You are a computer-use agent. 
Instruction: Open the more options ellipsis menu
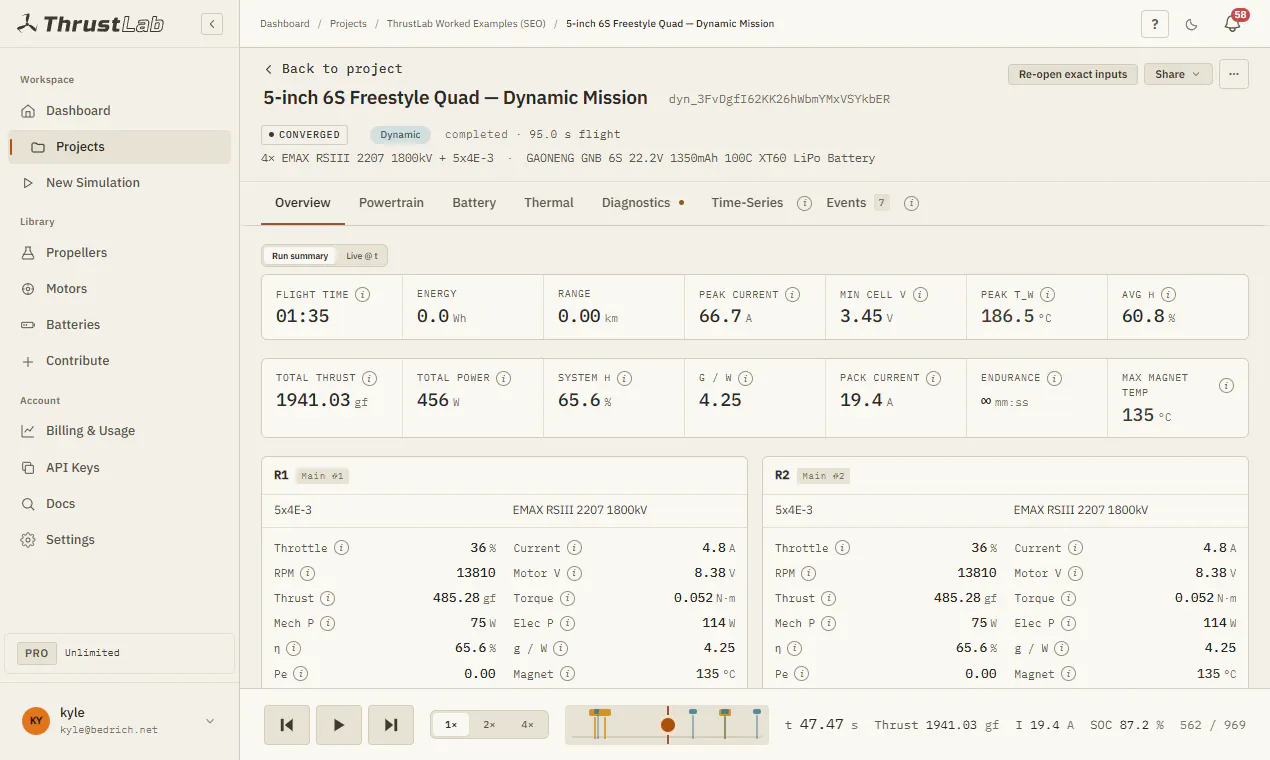[1234, 74]
